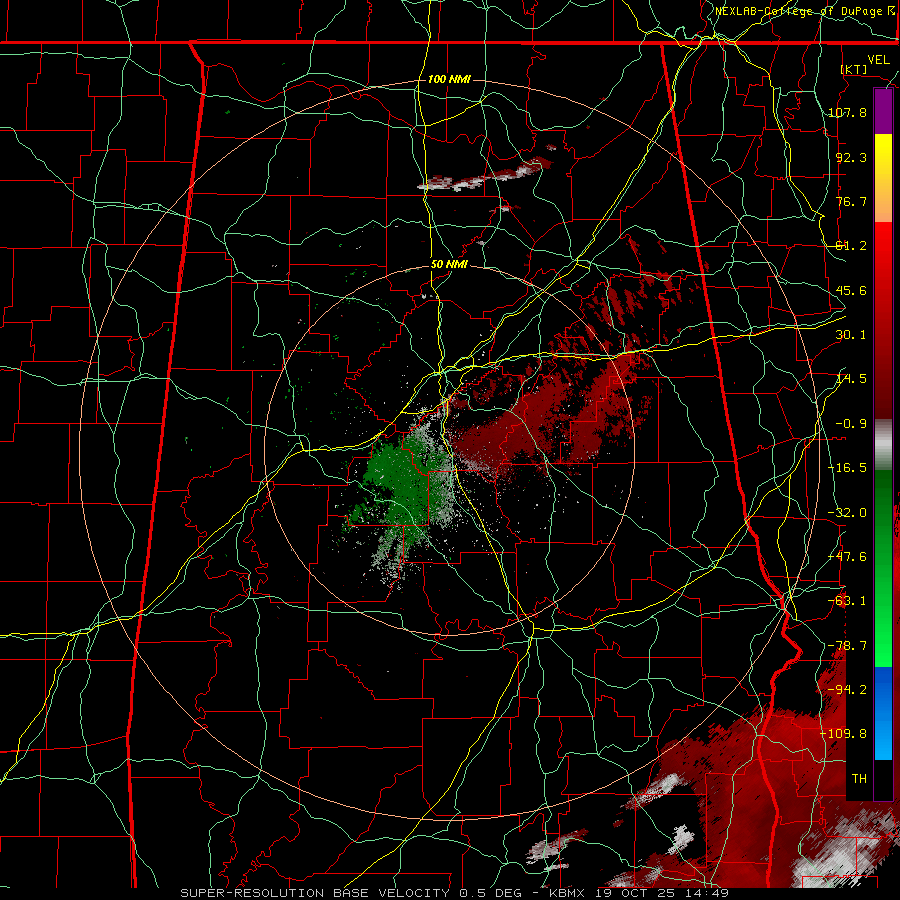Viewport: 900px width, 900px height.
Task: Click the blue segment of the velocity color bar
Action: click(883, 713)
